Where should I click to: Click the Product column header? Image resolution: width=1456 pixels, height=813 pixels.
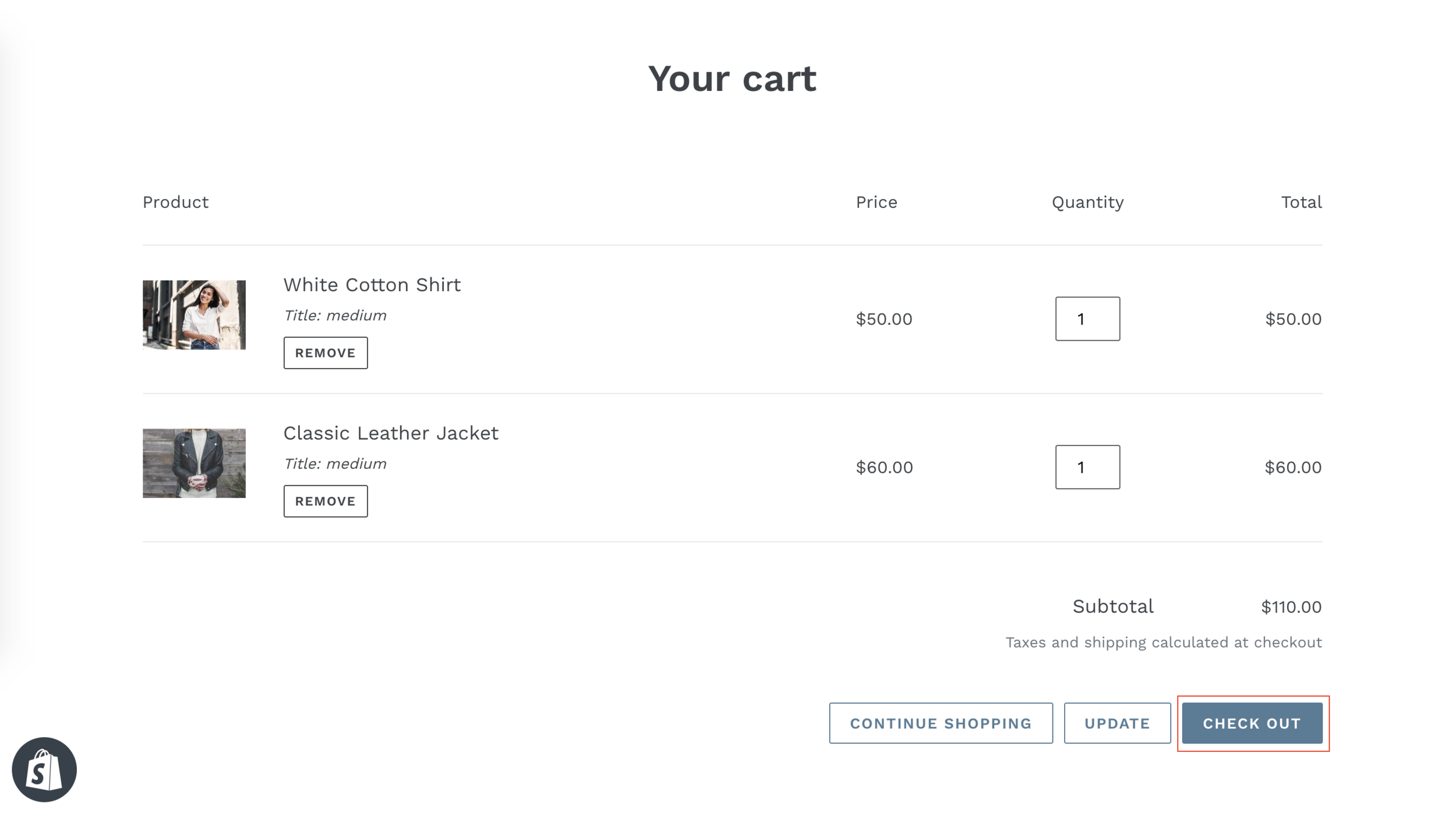(x=175, y=202)
